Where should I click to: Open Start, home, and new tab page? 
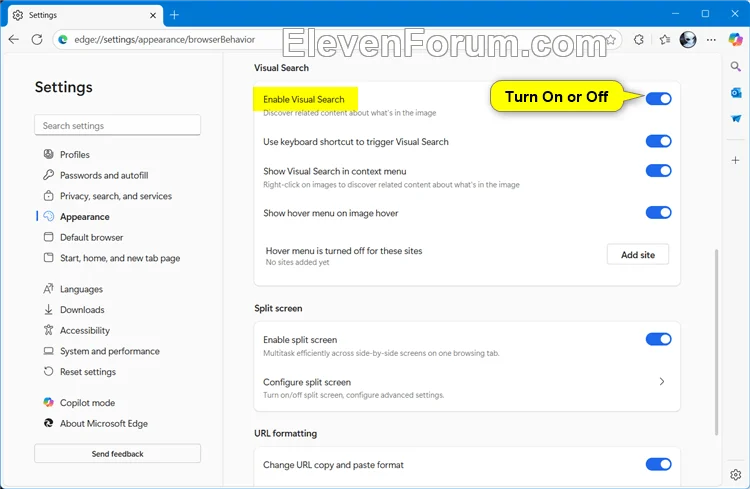pos(120,258)
